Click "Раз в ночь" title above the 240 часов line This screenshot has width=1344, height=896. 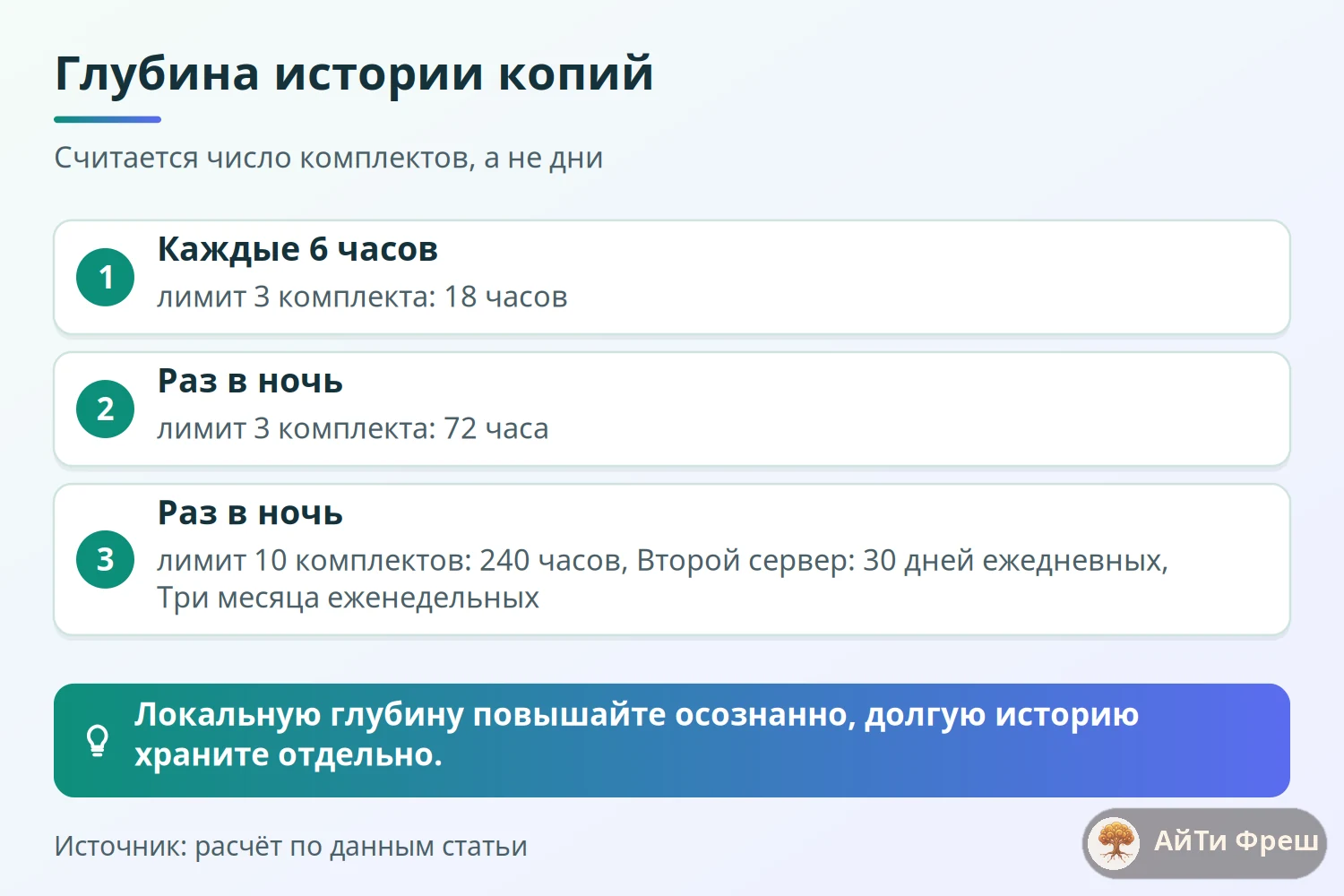250,513
